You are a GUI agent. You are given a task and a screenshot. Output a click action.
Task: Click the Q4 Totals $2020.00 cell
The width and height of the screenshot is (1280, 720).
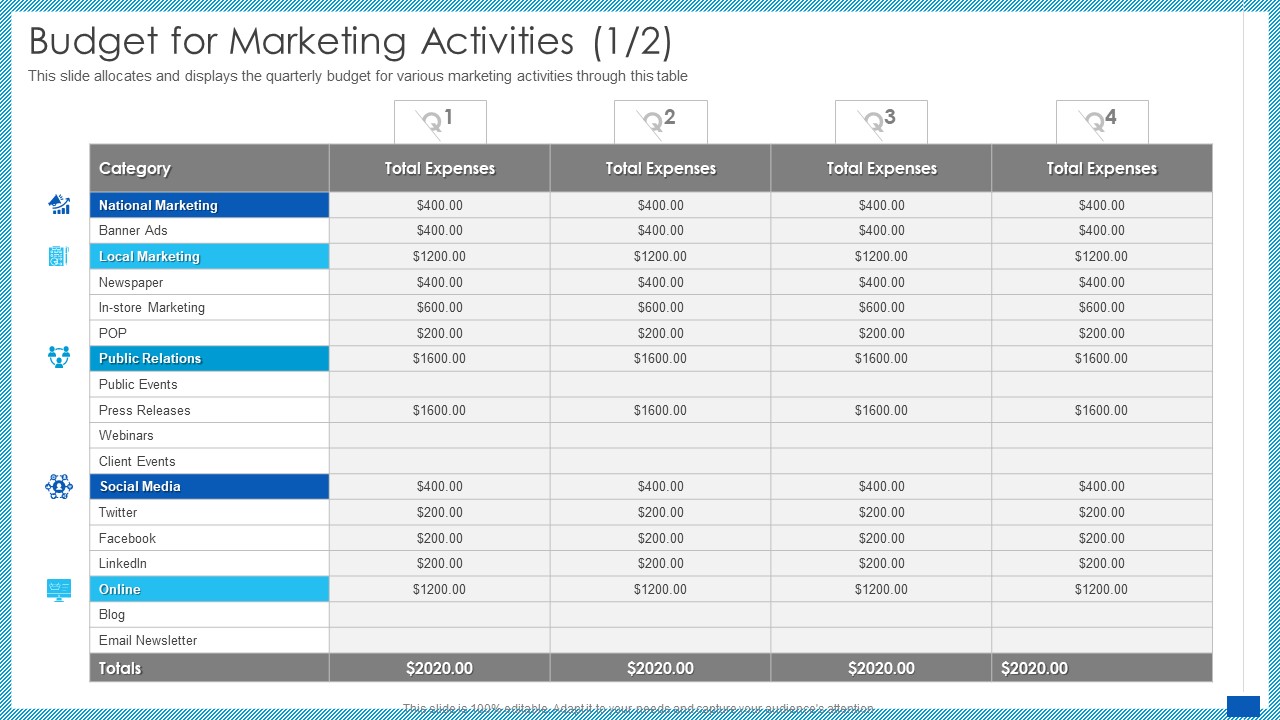click(x=1102, y=668)
